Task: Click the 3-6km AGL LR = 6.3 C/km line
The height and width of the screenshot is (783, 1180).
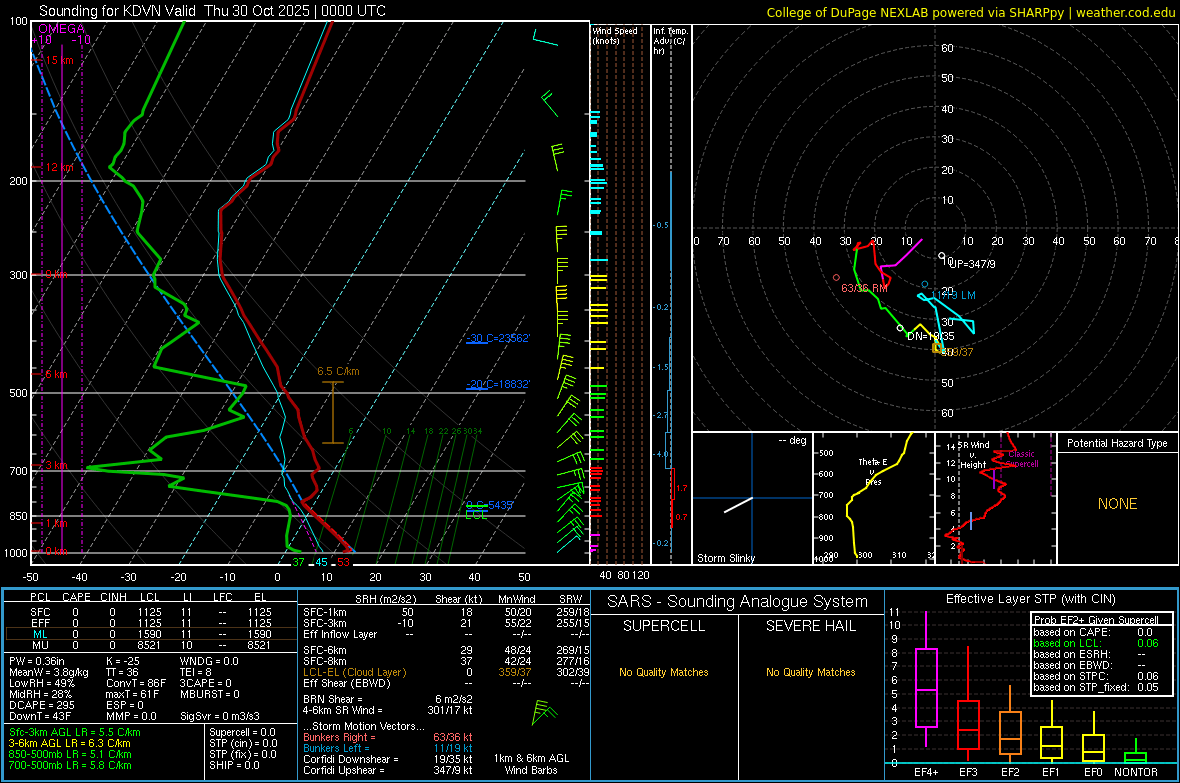Action: pos(69,743)
